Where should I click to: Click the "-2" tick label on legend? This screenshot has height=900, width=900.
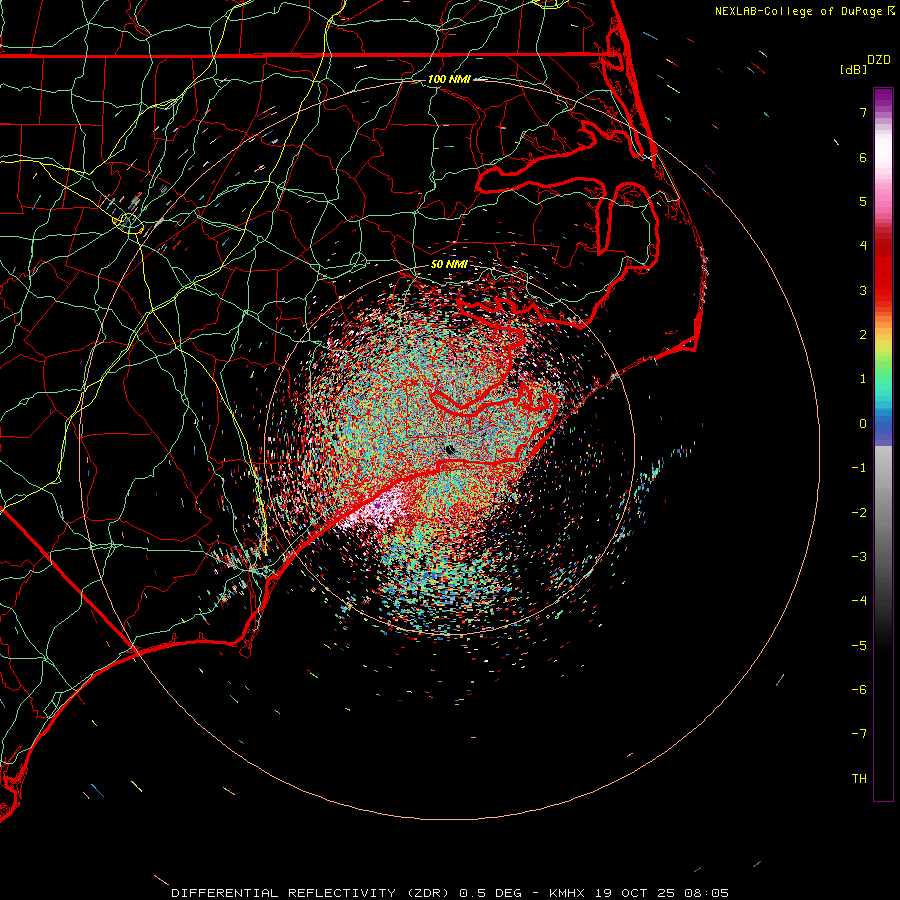(x=859, y=513)
